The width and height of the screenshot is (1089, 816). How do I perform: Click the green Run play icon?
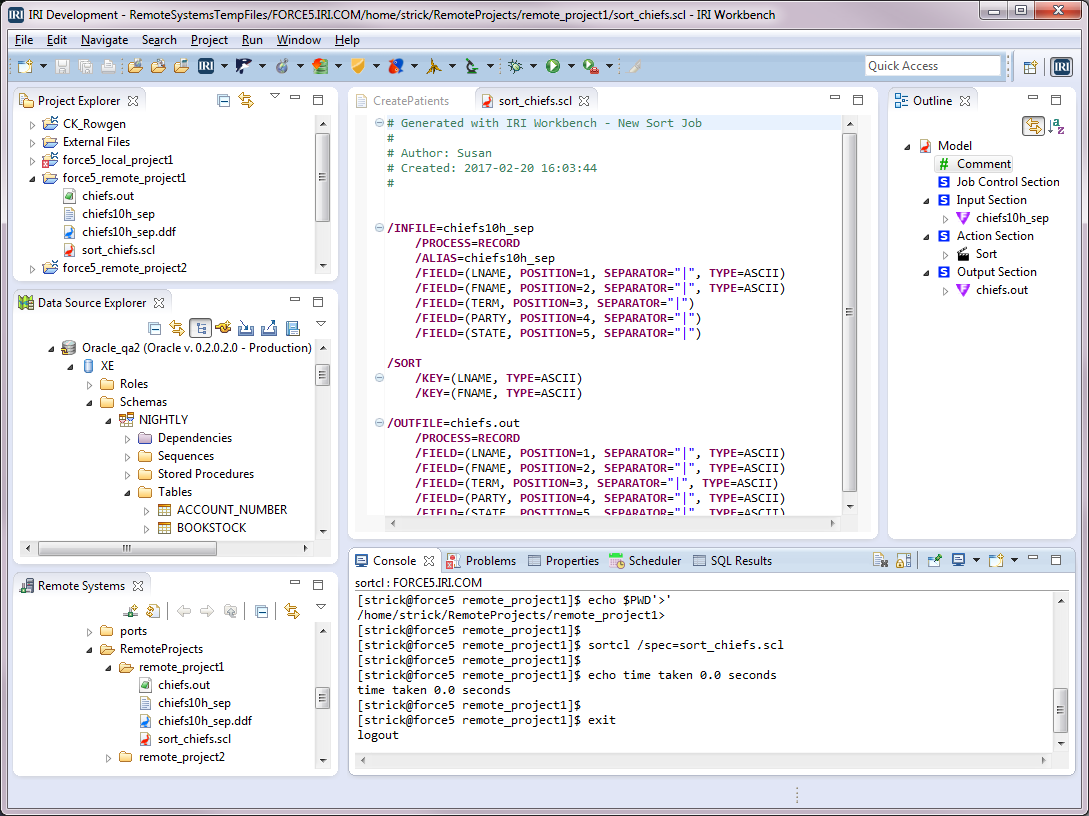pyautogui.click(x=553, y=67)
